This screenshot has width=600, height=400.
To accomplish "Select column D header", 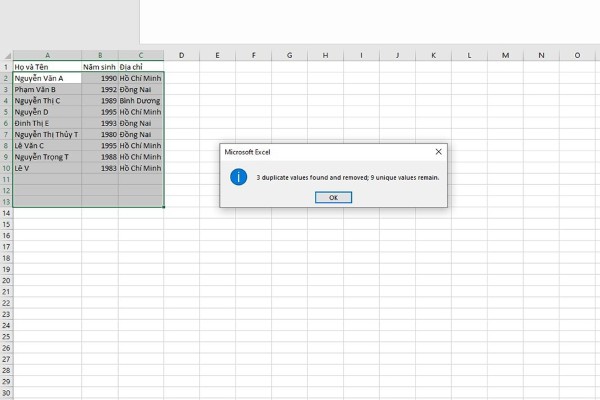I will (x=181, y=55).
